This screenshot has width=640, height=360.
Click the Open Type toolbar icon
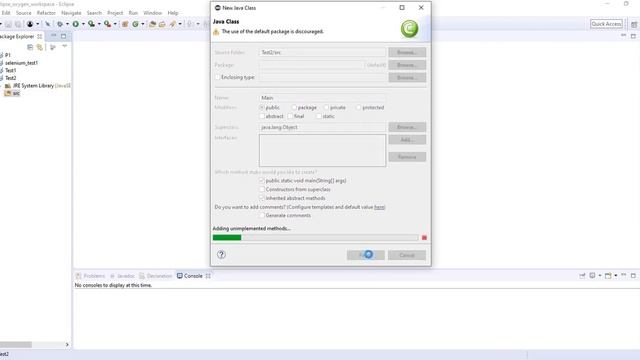[152, 24]
